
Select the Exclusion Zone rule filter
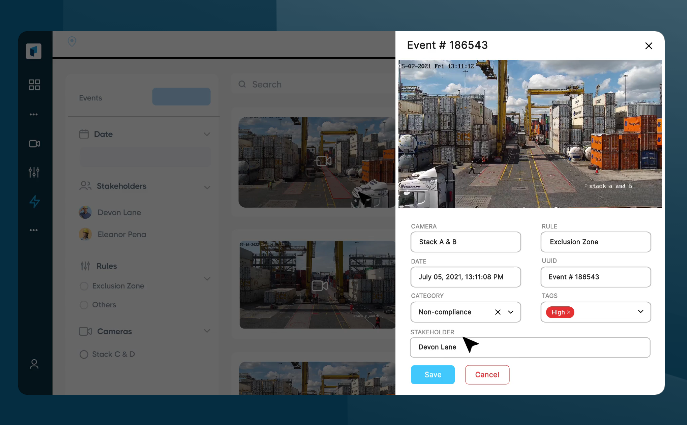coord(84,286)
